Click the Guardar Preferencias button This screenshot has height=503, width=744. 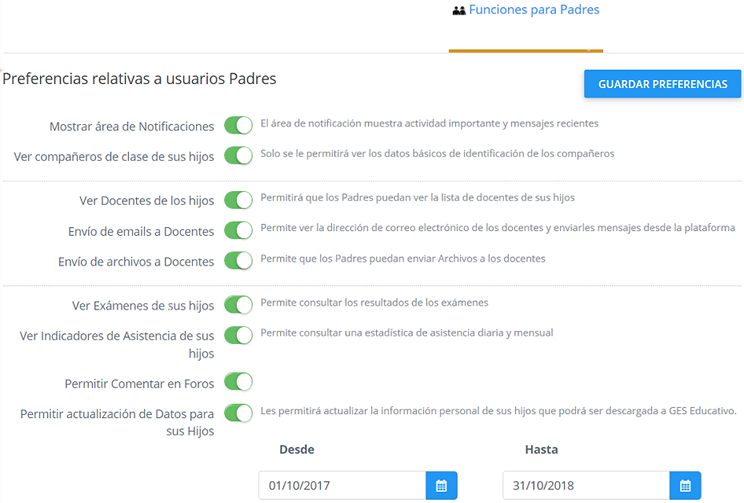pos(662,84)
